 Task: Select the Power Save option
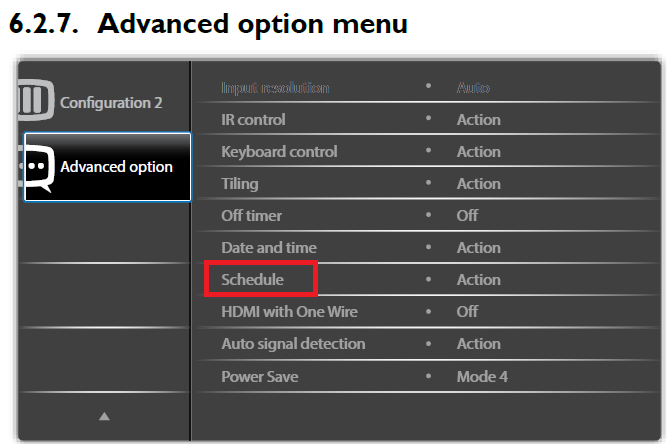point(260,376)
